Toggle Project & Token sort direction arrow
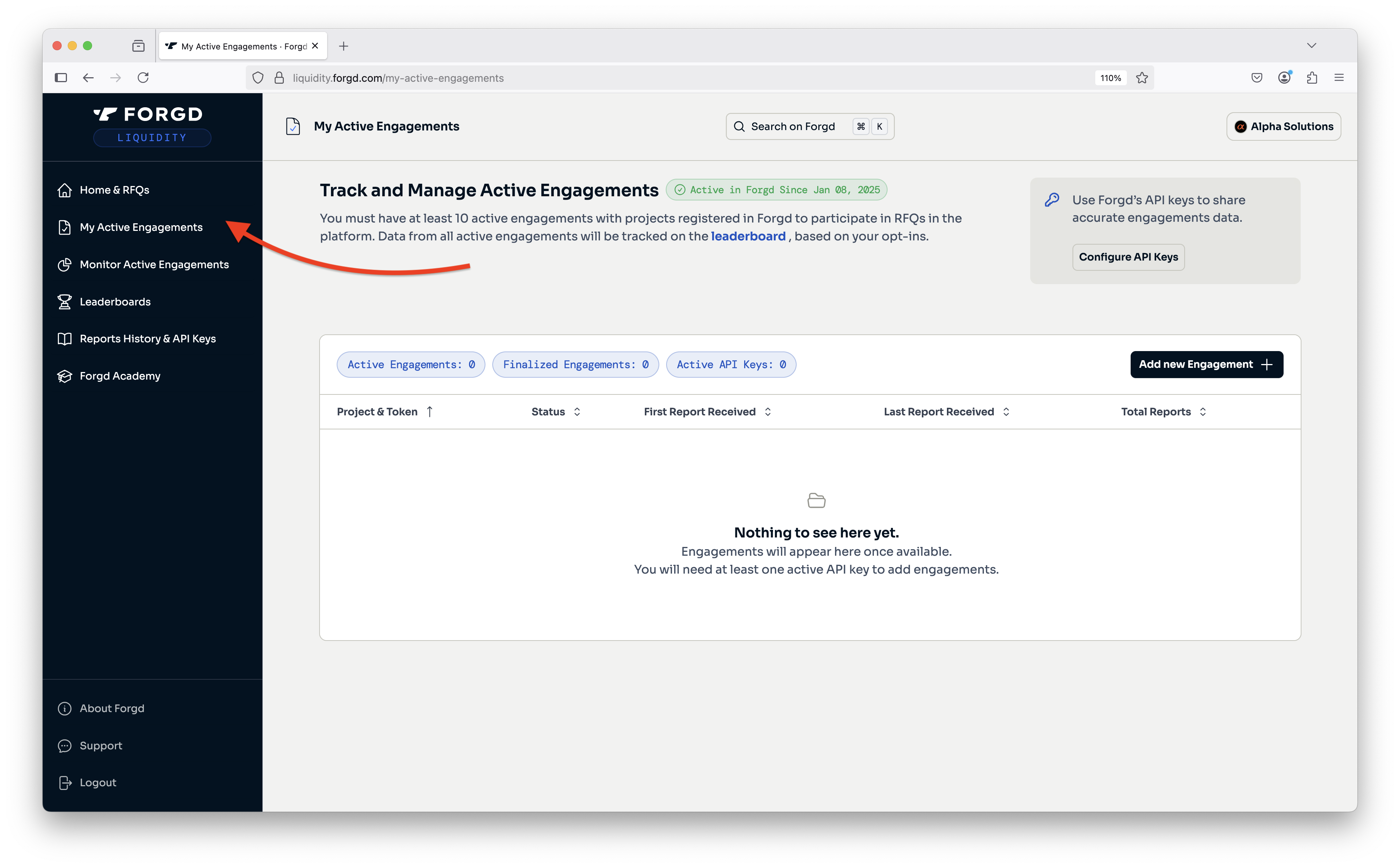This screenshot has height=868, width=1400. 430,412
